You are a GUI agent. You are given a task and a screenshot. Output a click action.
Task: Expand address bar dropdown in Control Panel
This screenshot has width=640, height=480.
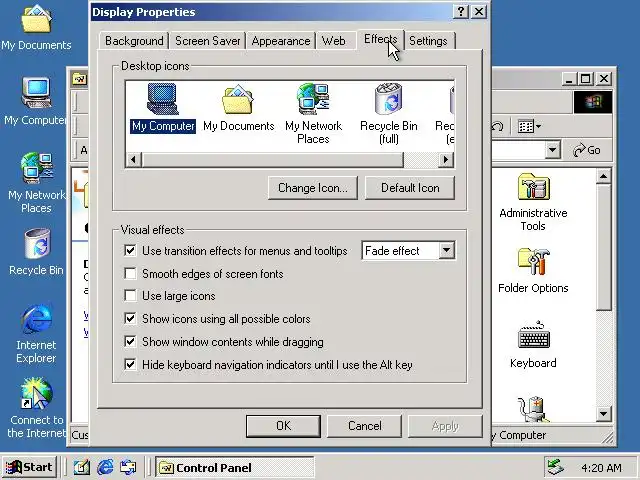pos(552,150)
